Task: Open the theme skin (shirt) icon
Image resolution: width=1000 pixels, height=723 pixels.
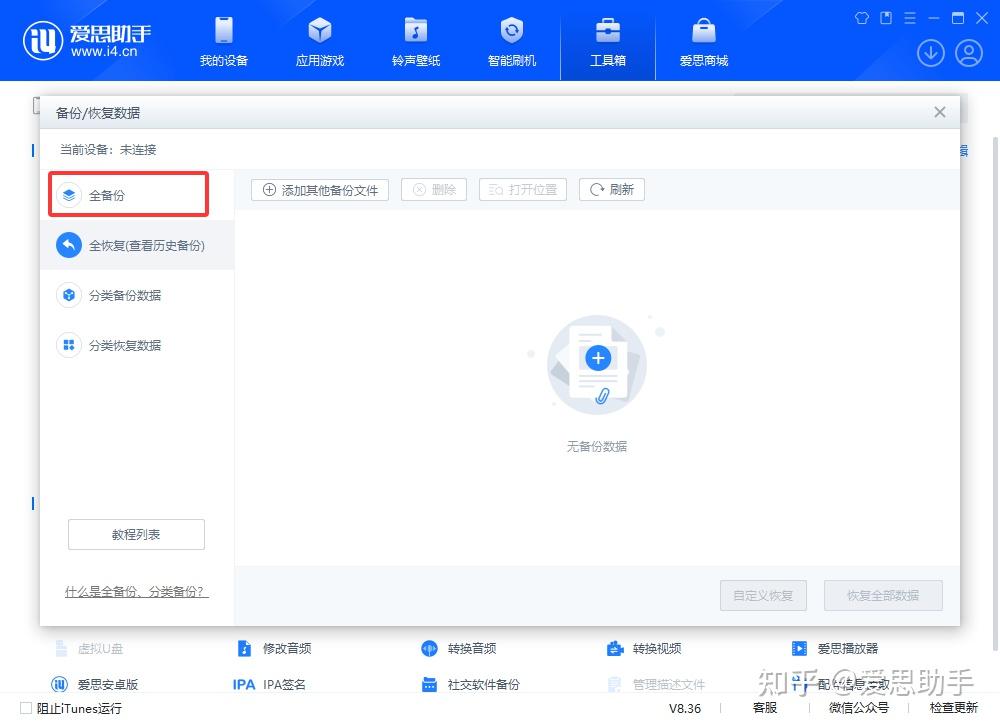Action: [861, 17]
